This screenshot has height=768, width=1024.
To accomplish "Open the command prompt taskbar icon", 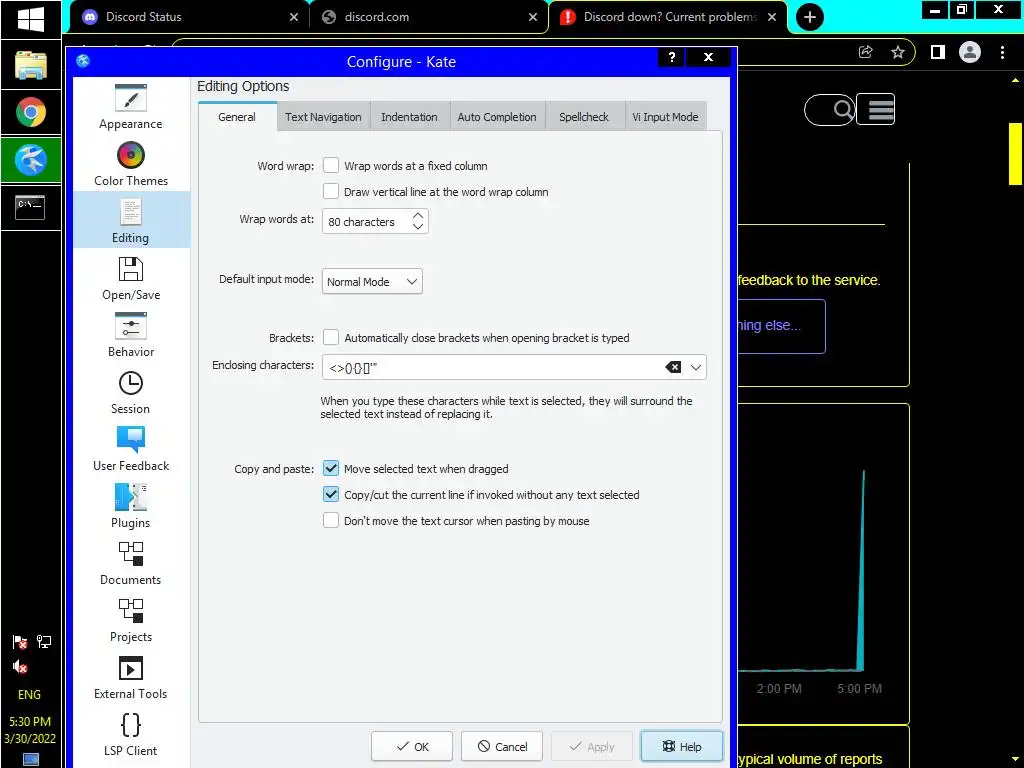I will [31, 207].
